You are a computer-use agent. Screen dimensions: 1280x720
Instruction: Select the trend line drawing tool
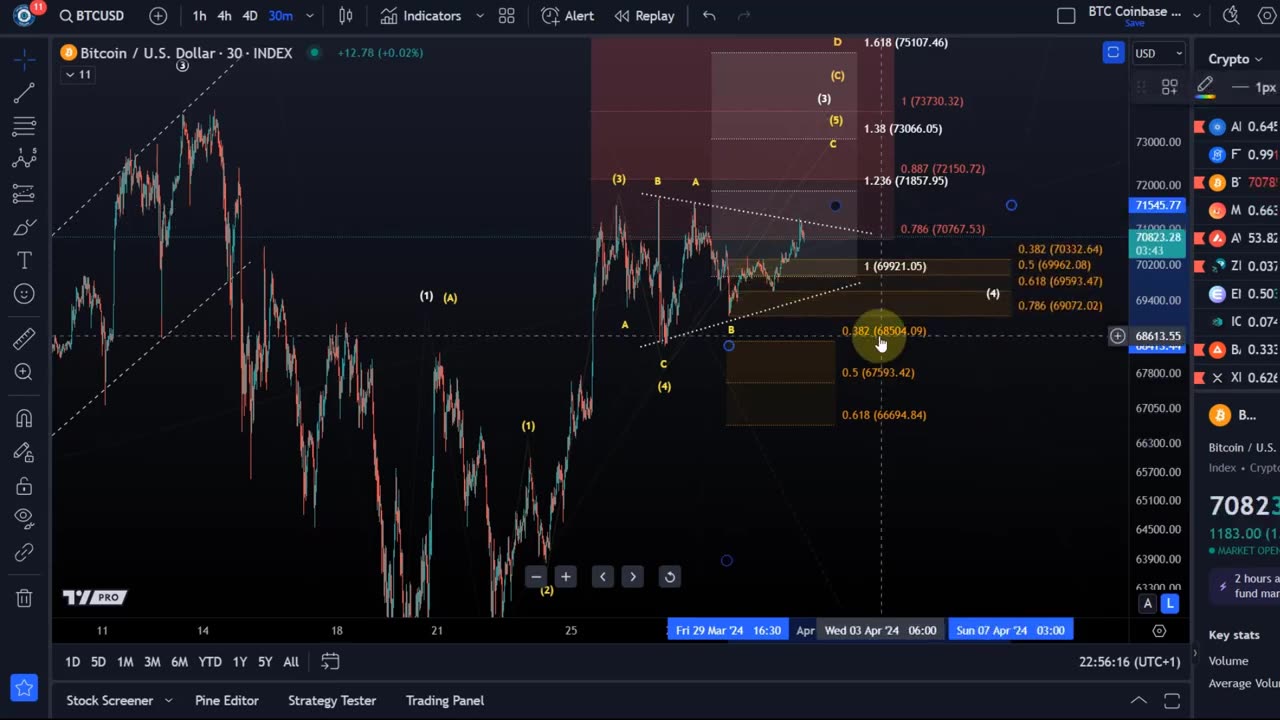24,93
